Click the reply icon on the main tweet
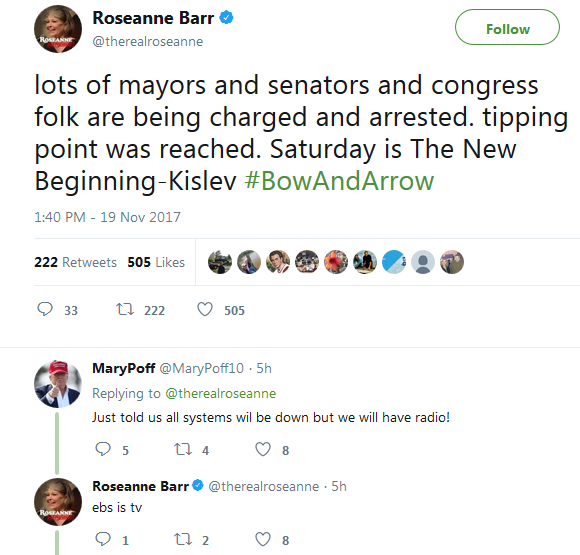The image size is (580, 555). (45, 309)
